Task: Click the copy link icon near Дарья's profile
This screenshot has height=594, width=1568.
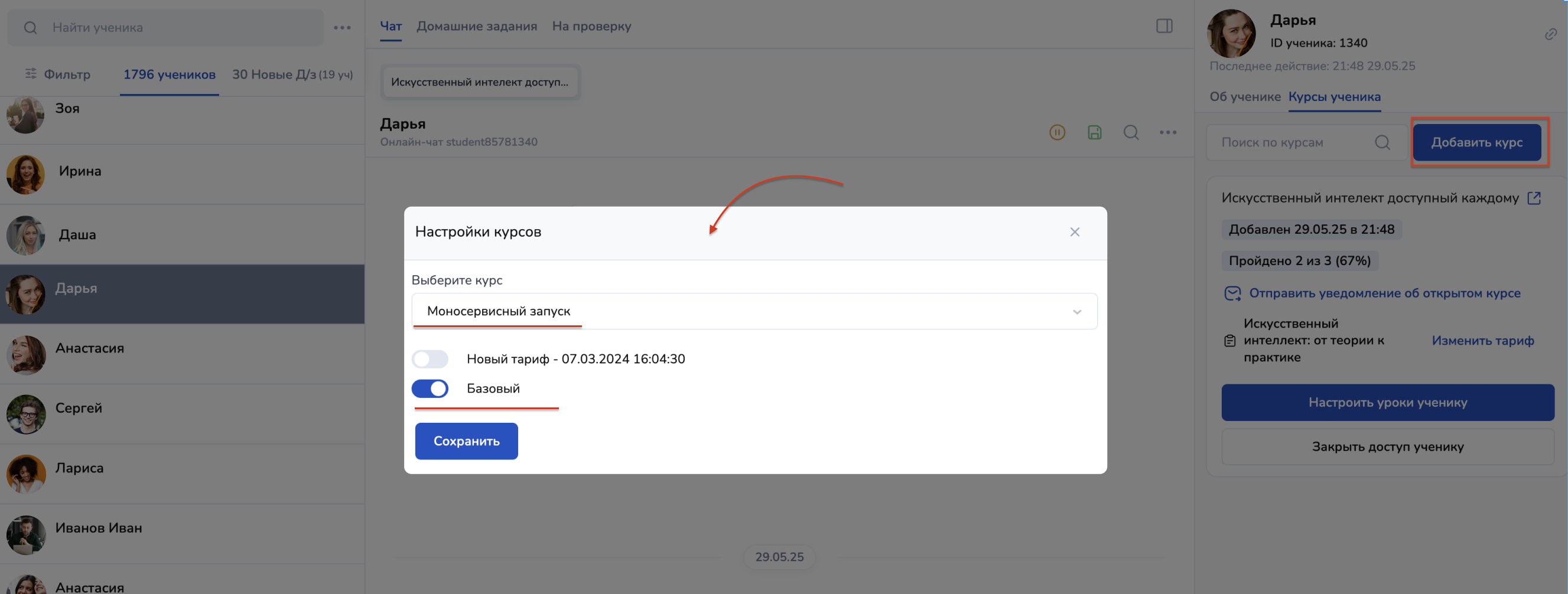Action: [1550, 35]
